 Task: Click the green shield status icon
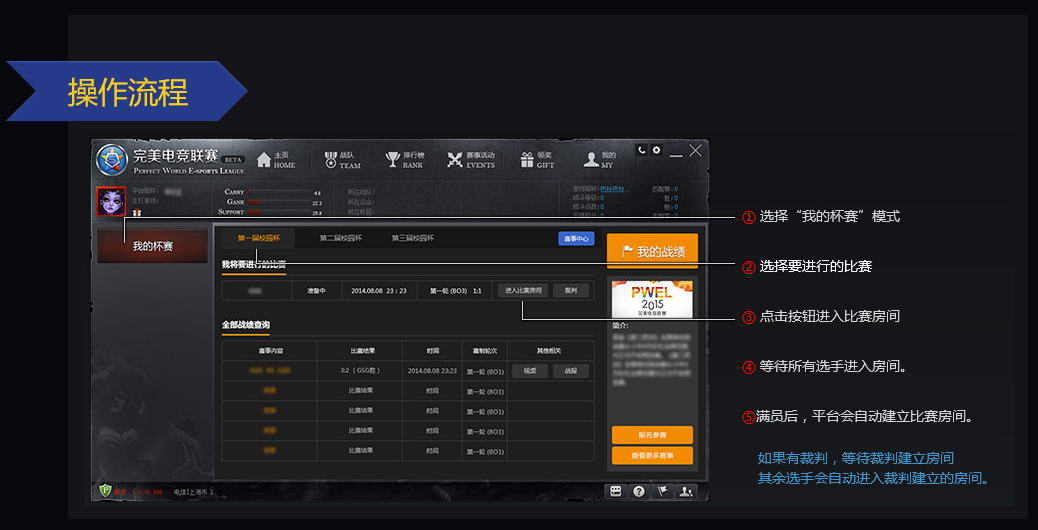[x=104, y=491]
